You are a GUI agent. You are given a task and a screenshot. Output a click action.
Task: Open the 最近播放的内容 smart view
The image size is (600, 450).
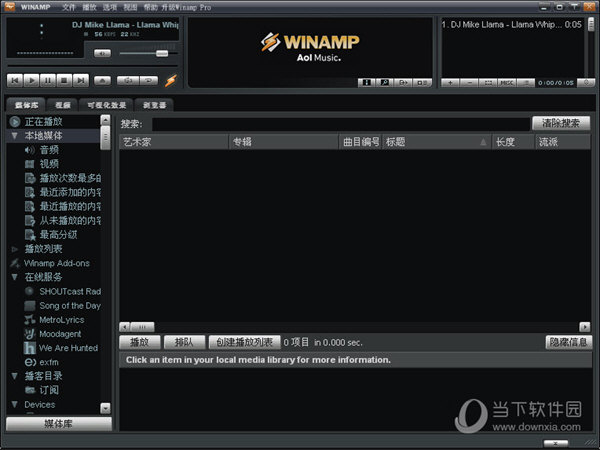click(x=63, y=206)
